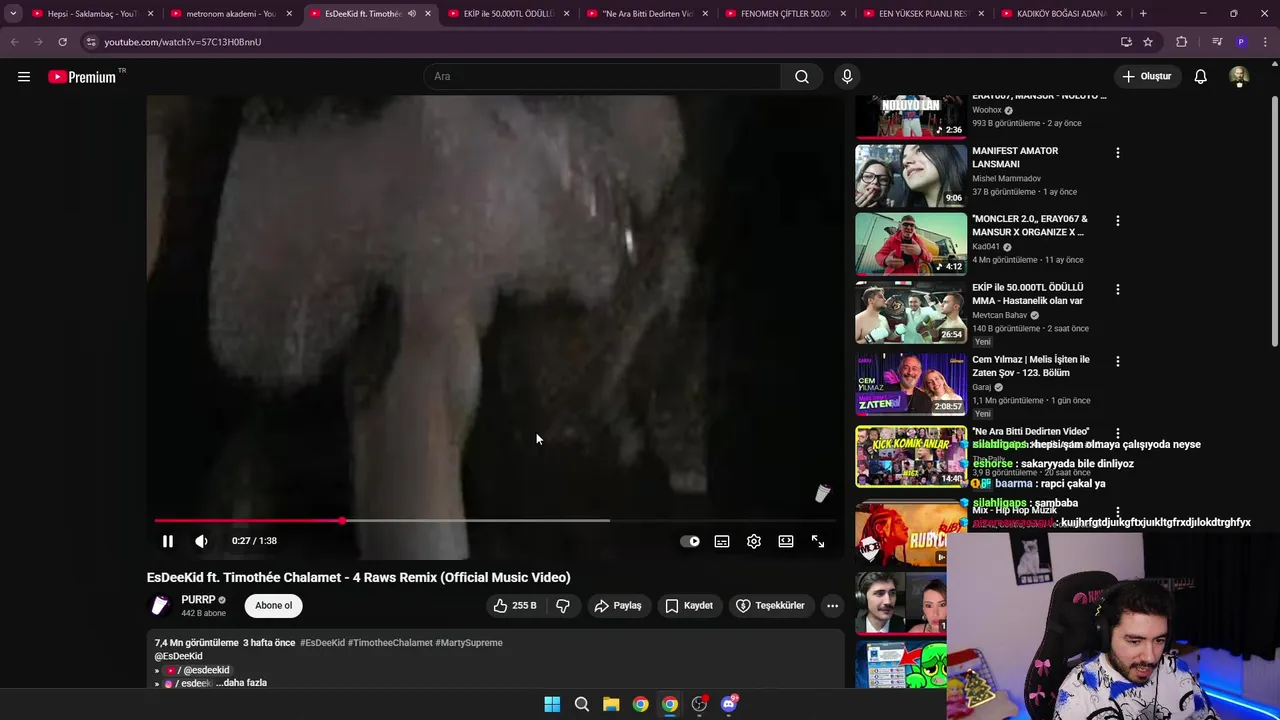The image size is (1280, 720).
Task: Open options for MANIFEST AMATOR LANSMANI video
Action: pos(1117,153)
